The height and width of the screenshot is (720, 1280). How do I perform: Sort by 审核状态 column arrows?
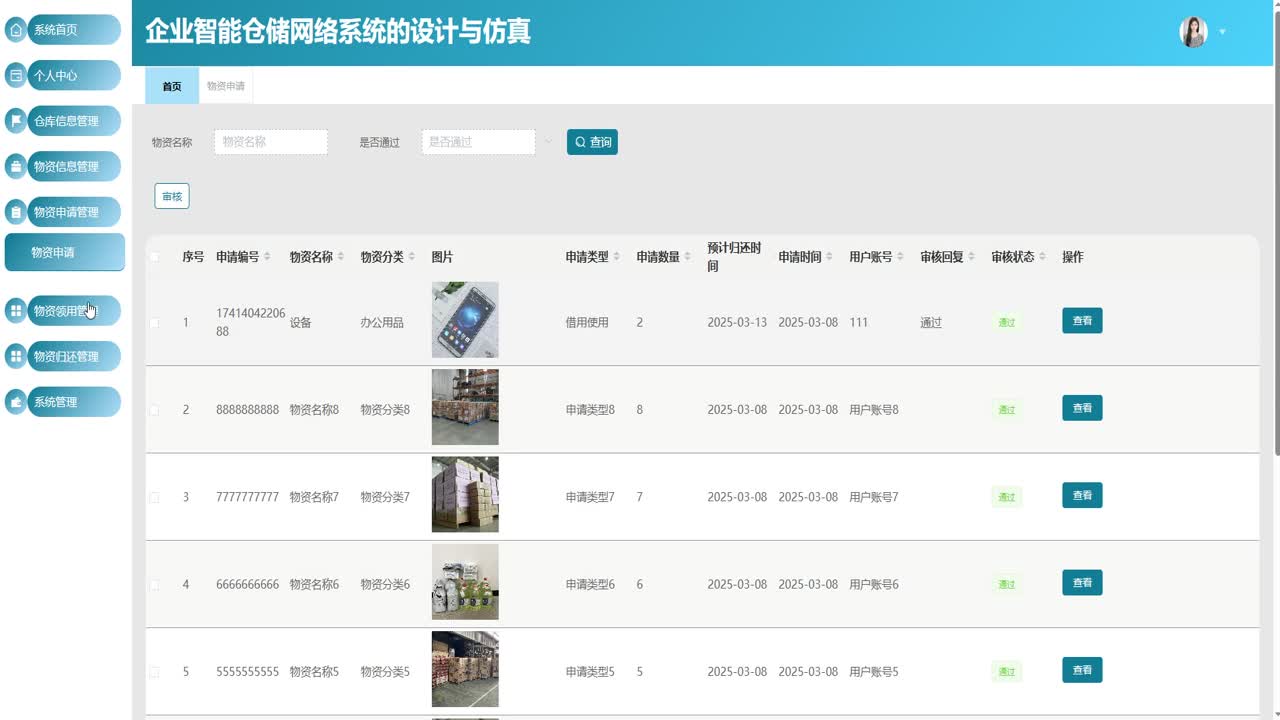[x=1042, y=257]
